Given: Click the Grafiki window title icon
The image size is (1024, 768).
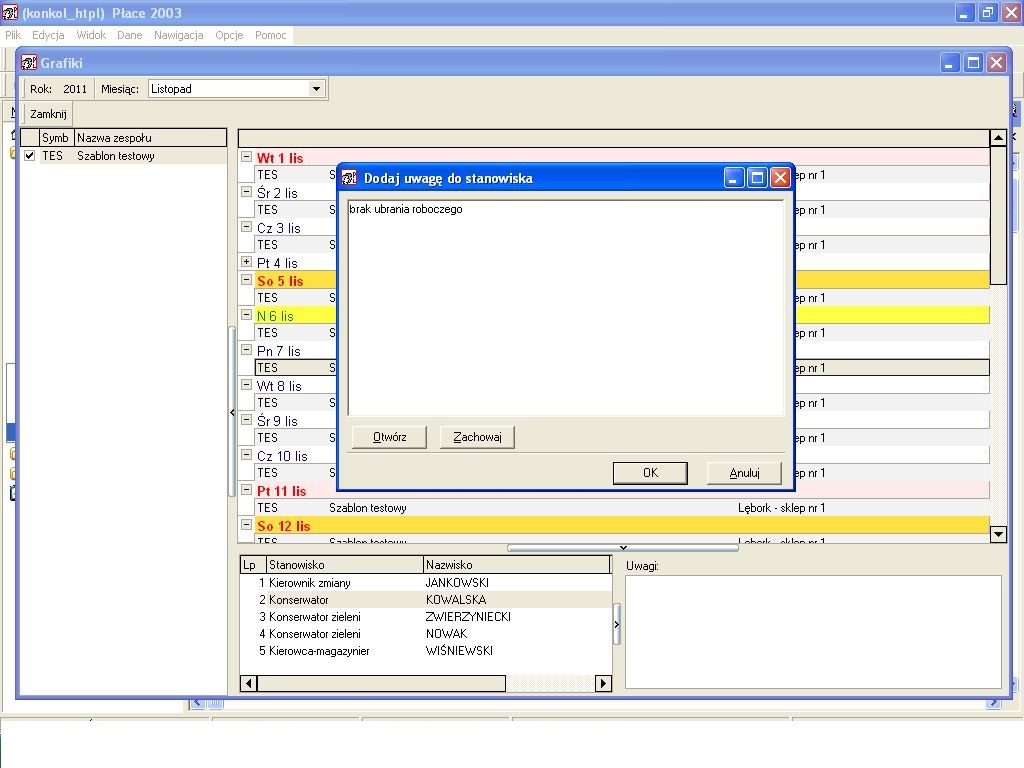Looking at the screenshot, I should [29, 63].
